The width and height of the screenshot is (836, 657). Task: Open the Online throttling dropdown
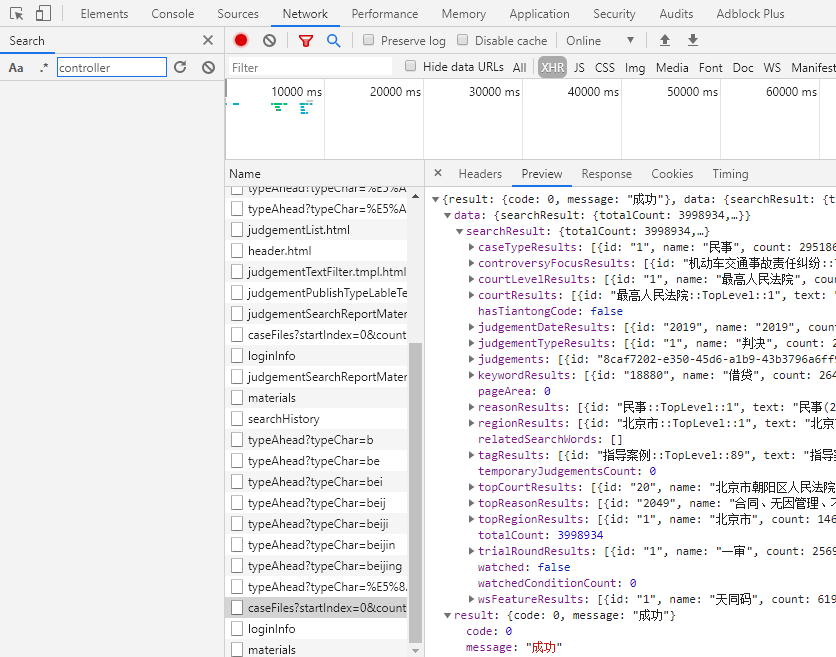click(600, 40)
